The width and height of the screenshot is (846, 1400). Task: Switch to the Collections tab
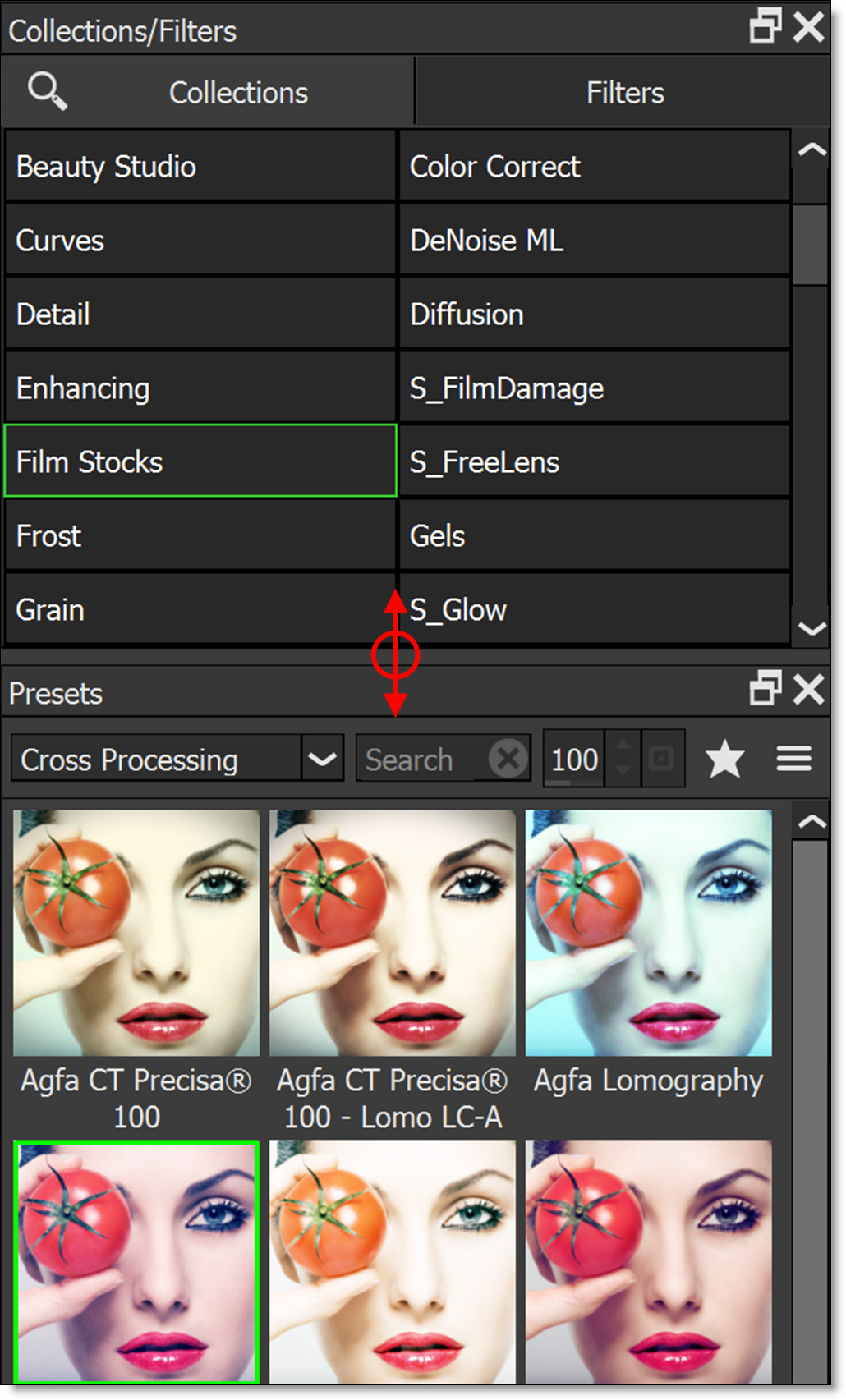pos(238,93)
